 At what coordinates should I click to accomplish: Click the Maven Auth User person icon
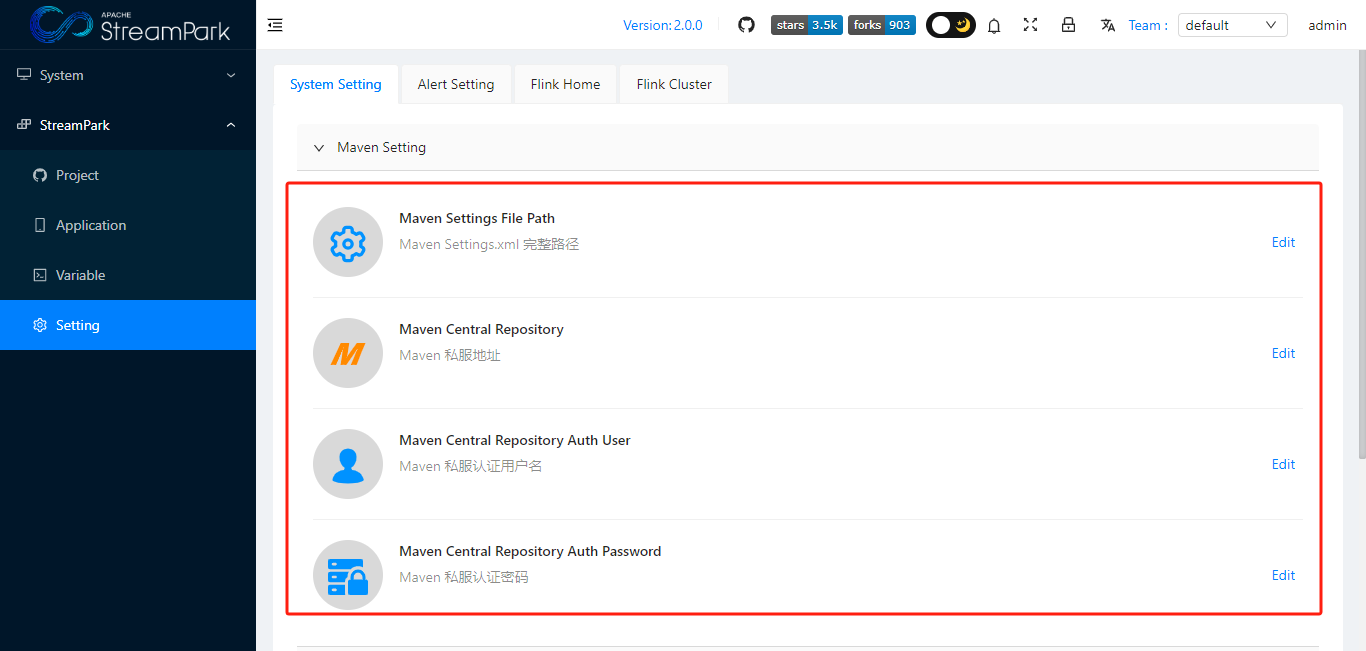(x=347, y=464)
